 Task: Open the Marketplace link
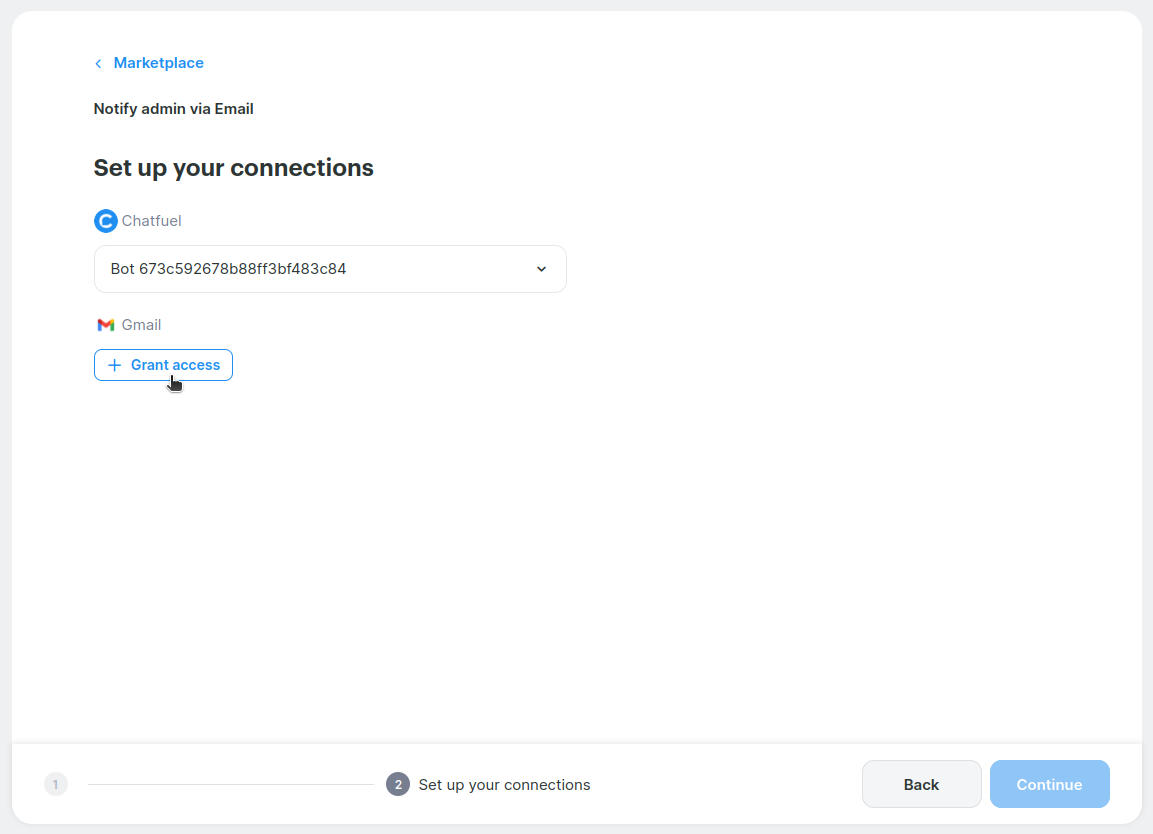click(158, 63)
